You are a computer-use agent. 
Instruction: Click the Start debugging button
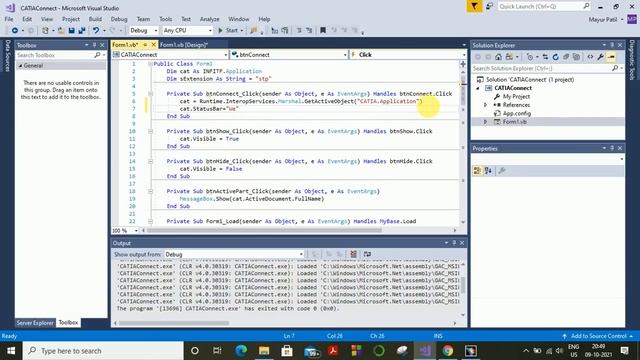click(231, 31)
